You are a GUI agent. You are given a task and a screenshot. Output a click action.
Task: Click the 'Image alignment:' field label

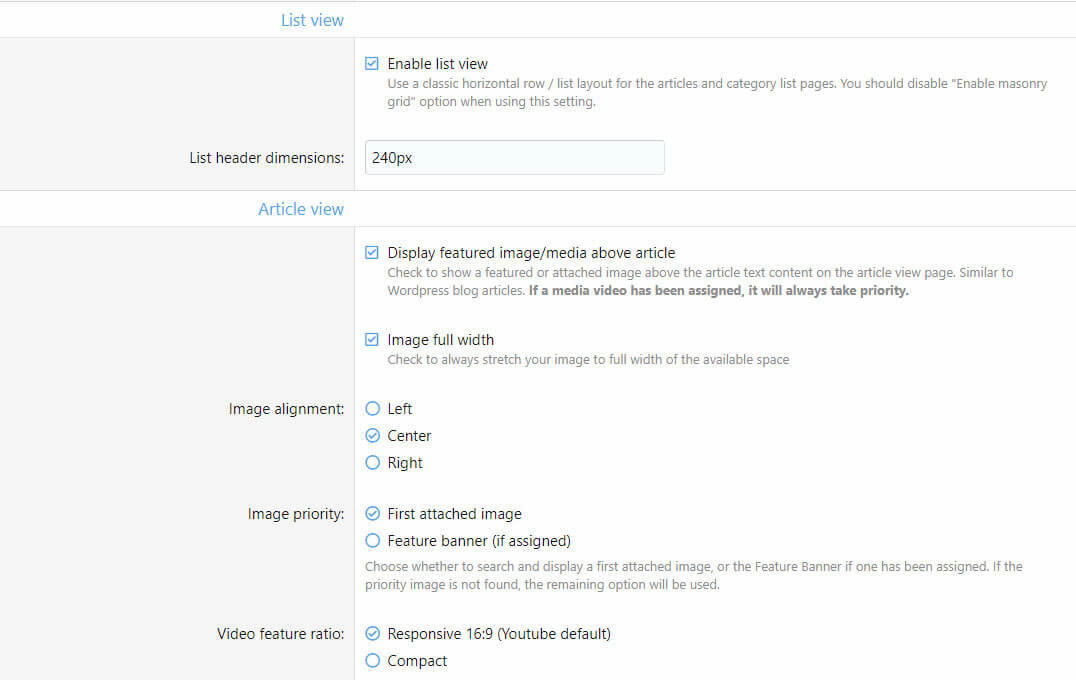[286, 409]
